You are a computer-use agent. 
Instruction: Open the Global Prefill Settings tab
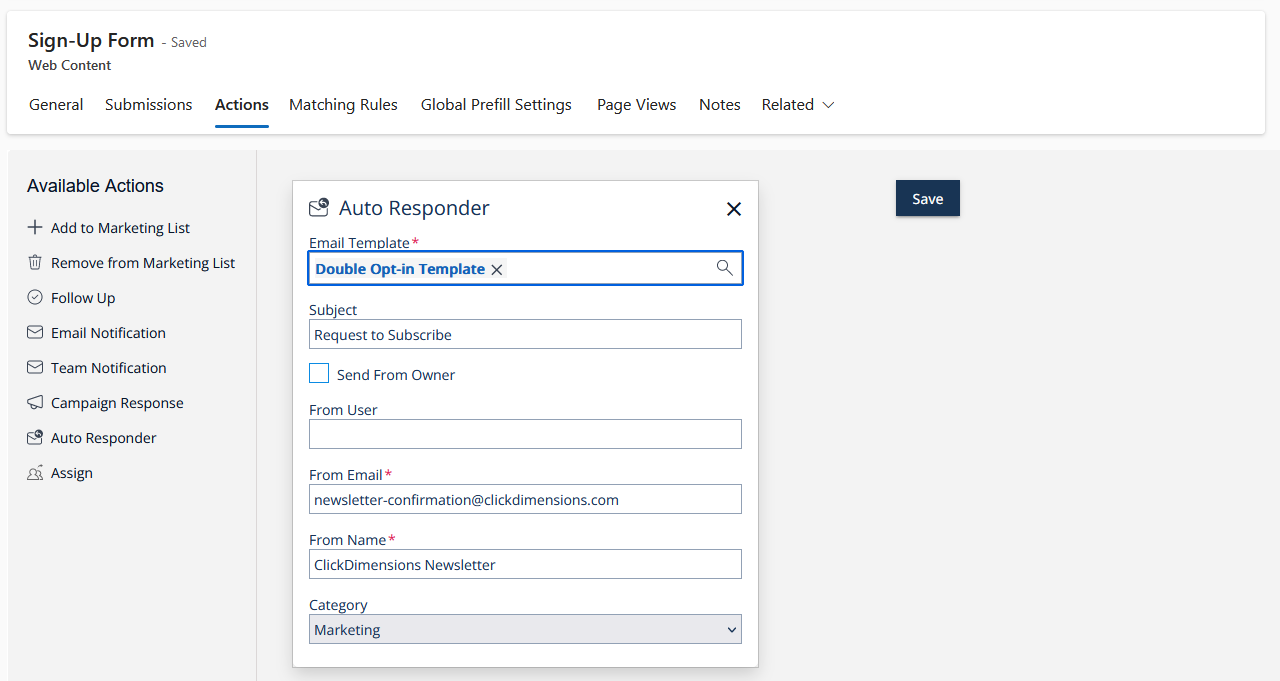[496, 104]
